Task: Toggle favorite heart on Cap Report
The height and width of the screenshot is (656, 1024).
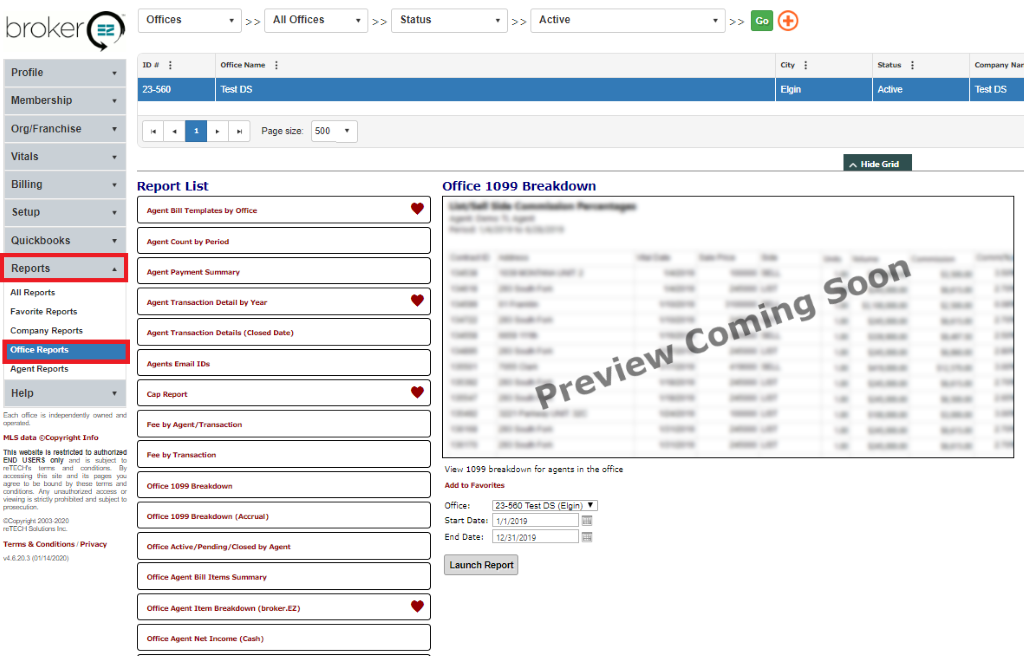Action: tap(417, 393)
